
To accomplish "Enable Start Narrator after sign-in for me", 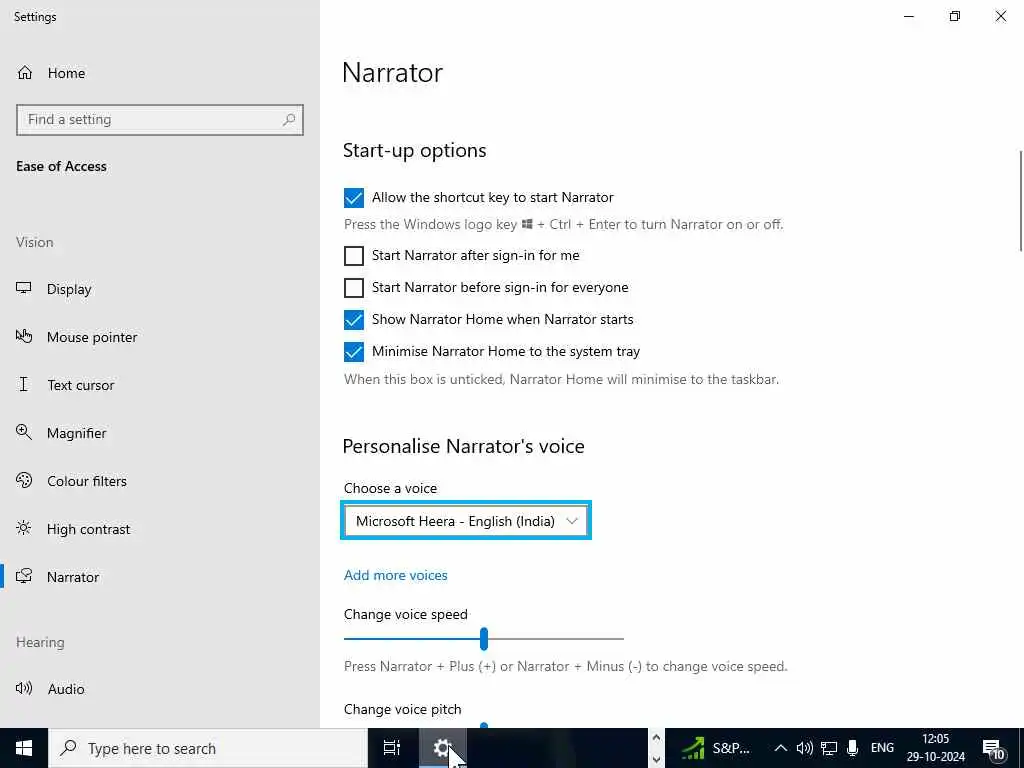I will (x=354, y=255).
